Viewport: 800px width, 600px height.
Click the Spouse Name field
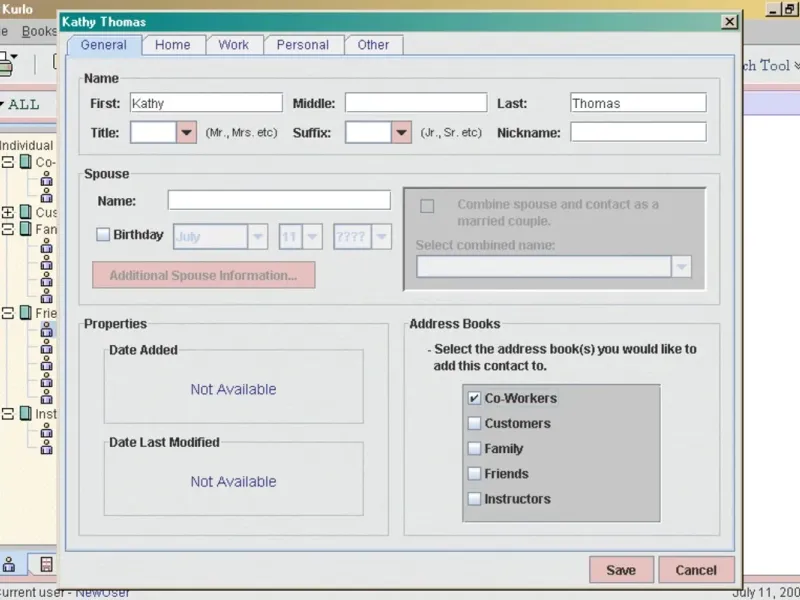tap(279, 200)
